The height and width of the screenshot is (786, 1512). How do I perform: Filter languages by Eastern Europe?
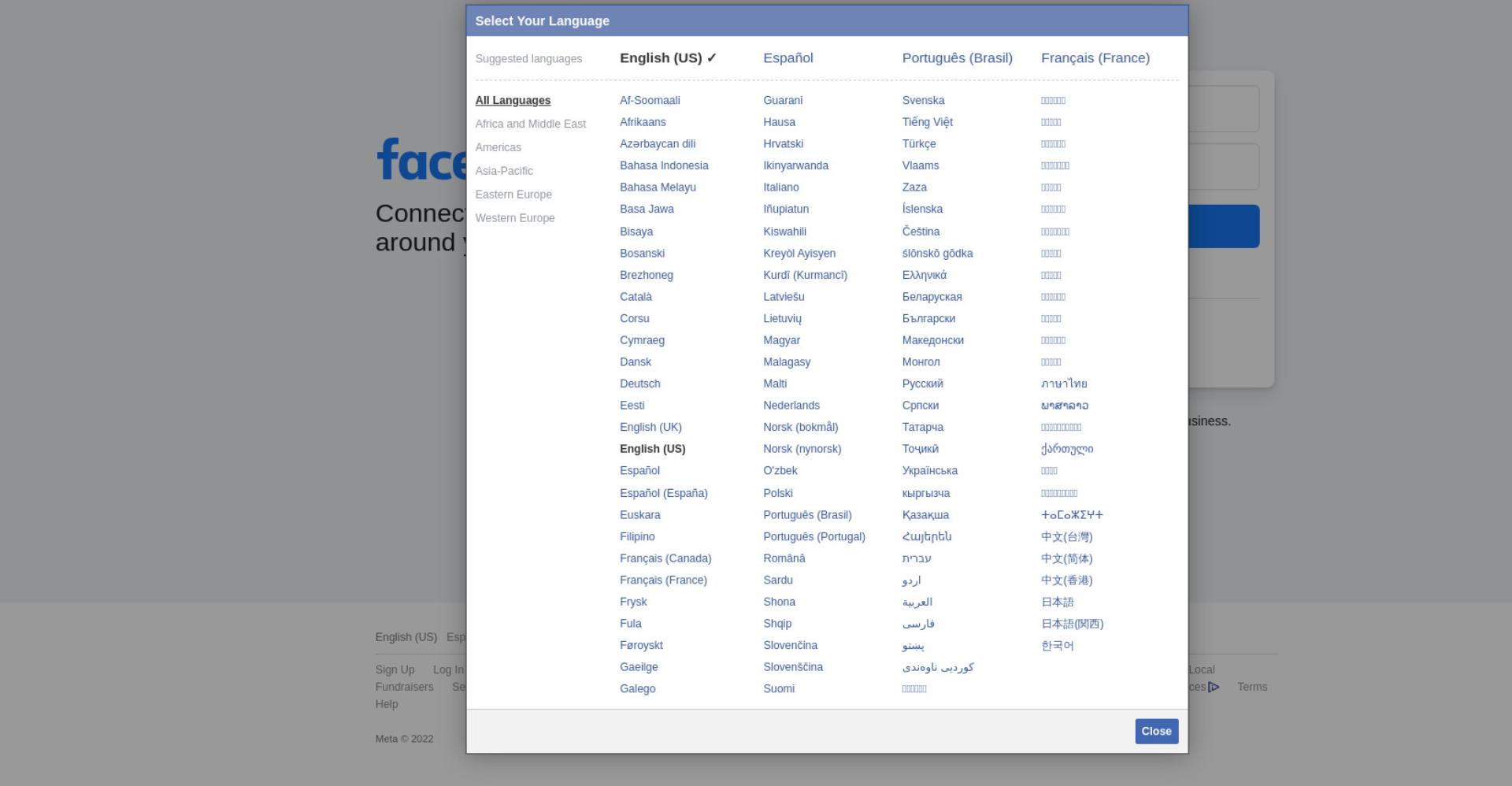tap(513, 195)
